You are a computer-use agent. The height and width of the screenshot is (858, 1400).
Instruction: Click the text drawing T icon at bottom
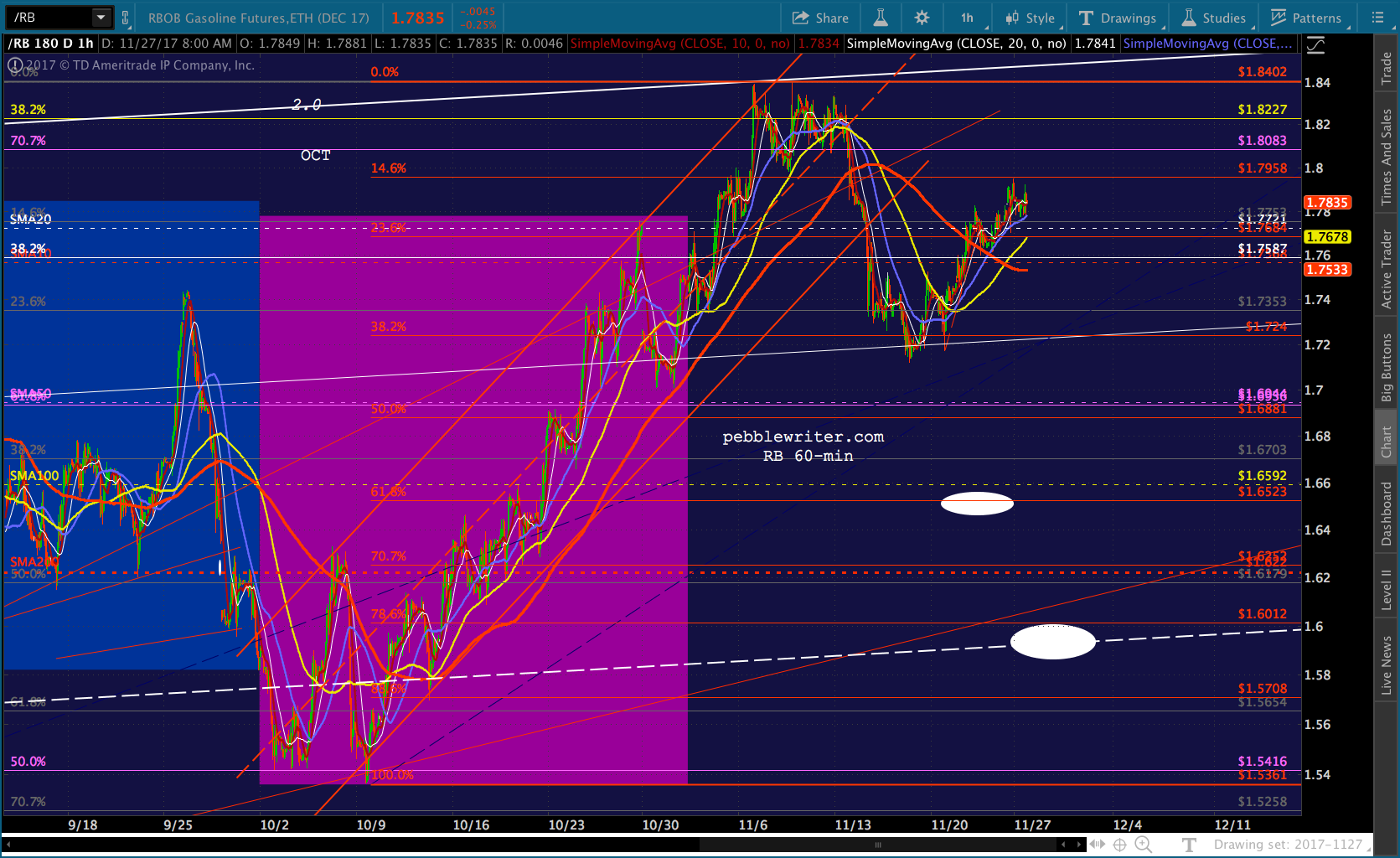(x=1189, y=845)
